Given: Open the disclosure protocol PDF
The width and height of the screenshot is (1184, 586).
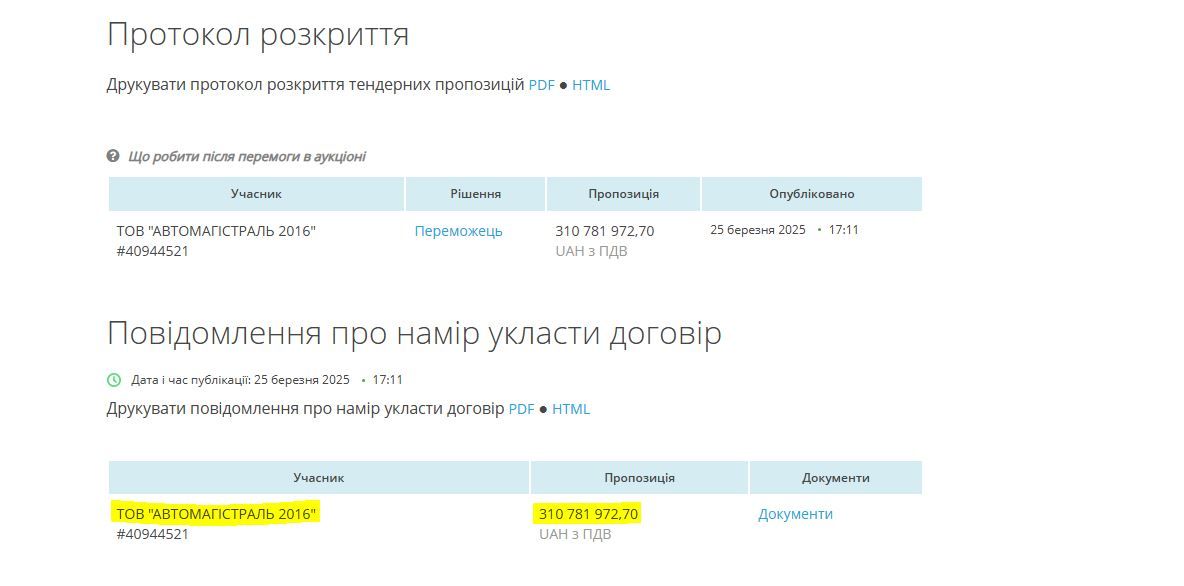Looking at the screenshot, I should (x=542, y=85).
